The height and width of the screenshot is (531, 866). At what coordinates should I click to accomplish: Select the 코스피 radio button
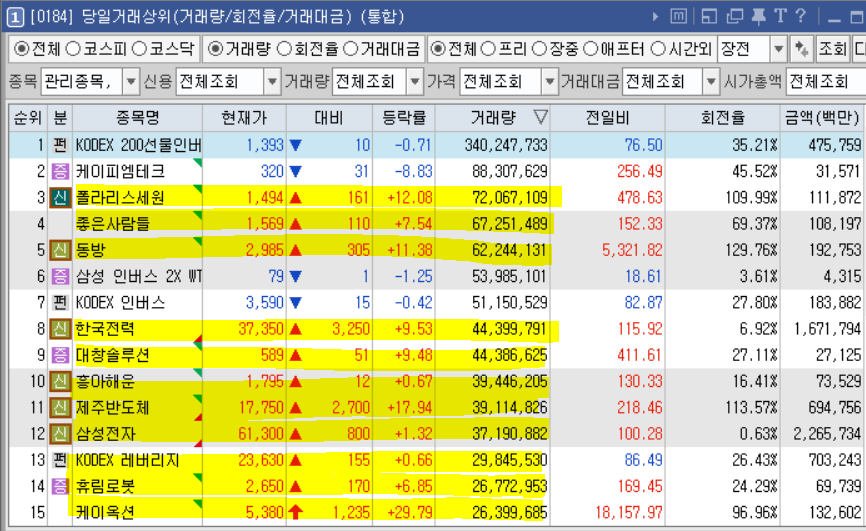click(x=73, y=49)
